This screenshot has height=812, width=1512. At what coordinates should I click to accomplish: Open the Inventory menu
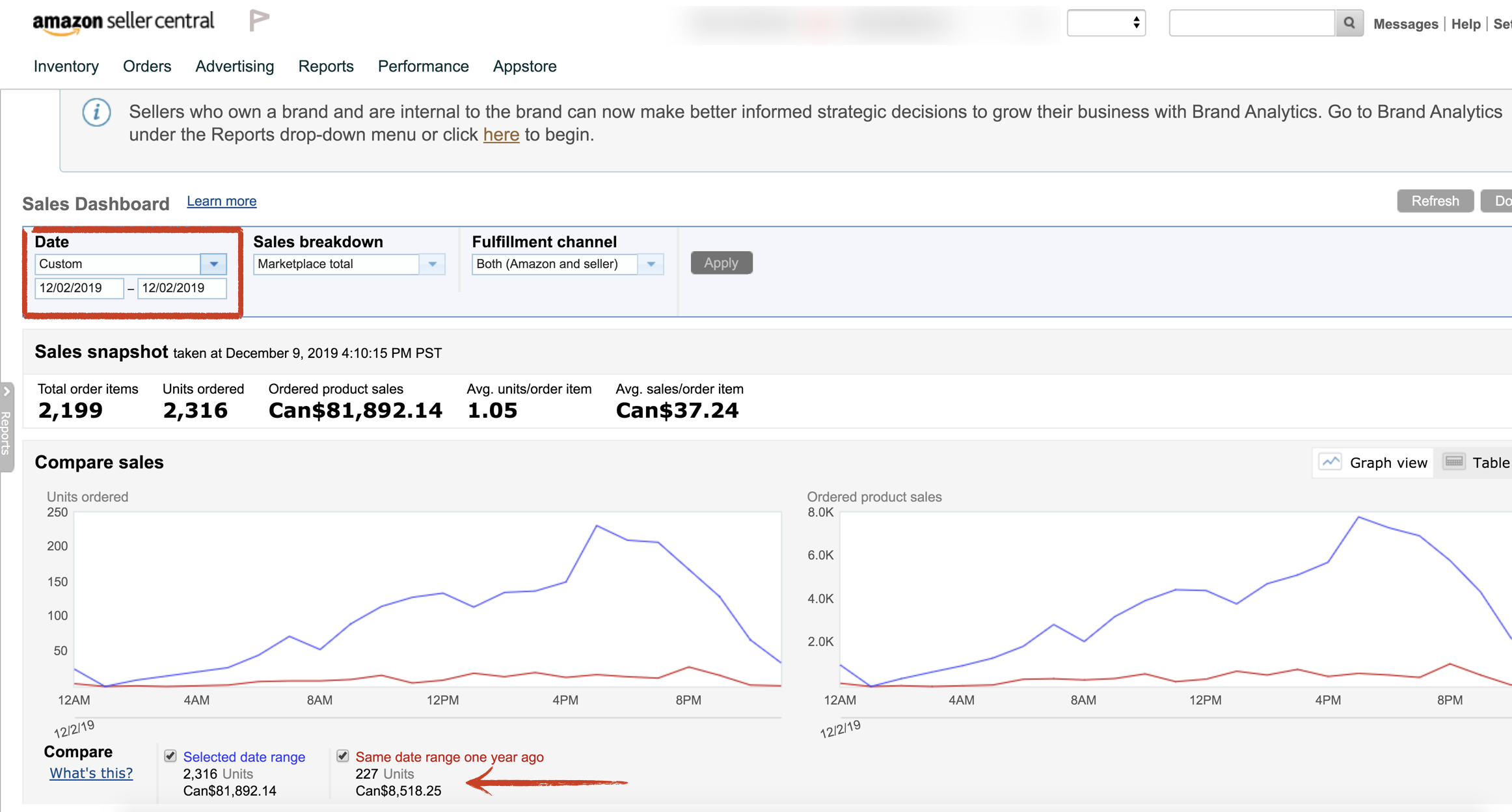click(66, 66)
